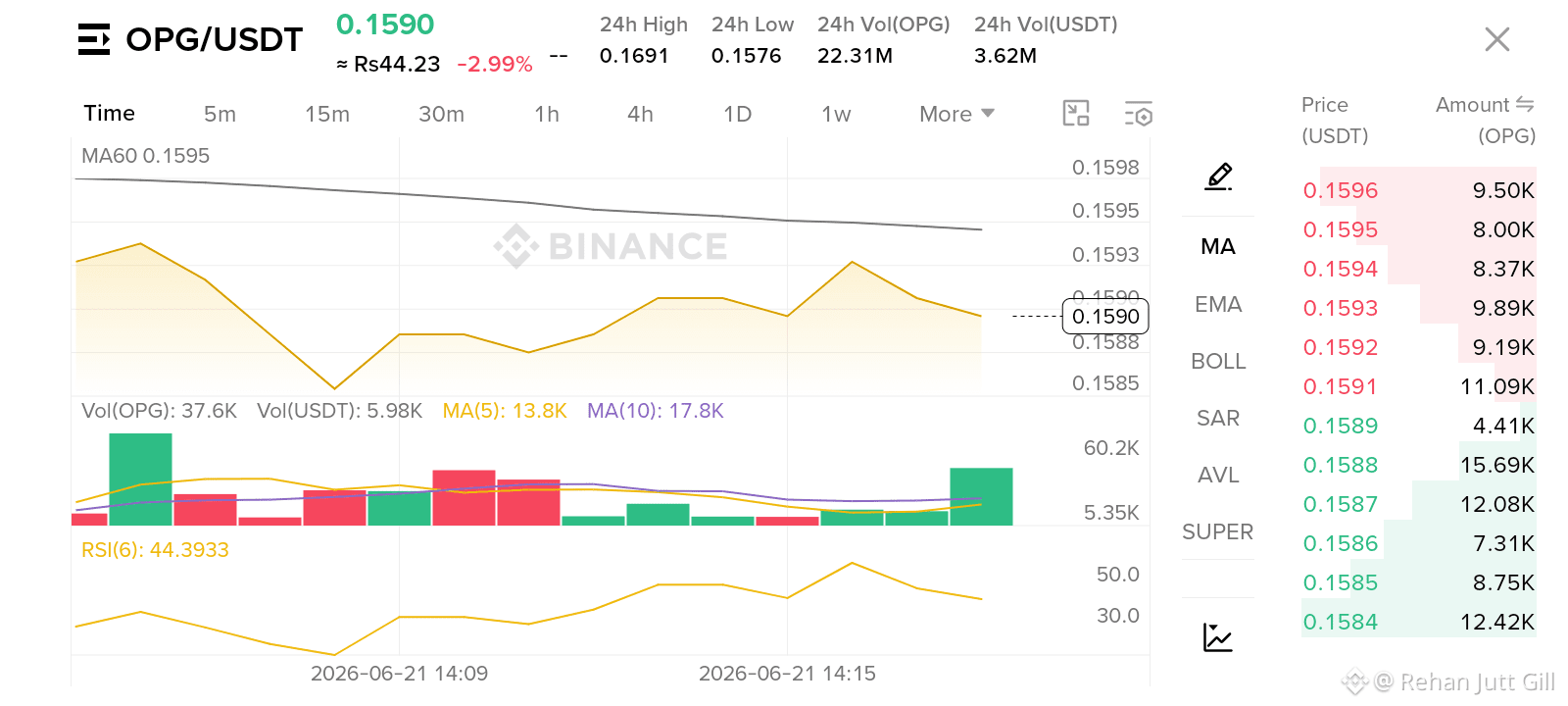Image resolution: width=1568 pixels, height=706 pixels.
Task: Click the OPG/USDT pair title
Action: pyautogui.click(x=215, y=39)
